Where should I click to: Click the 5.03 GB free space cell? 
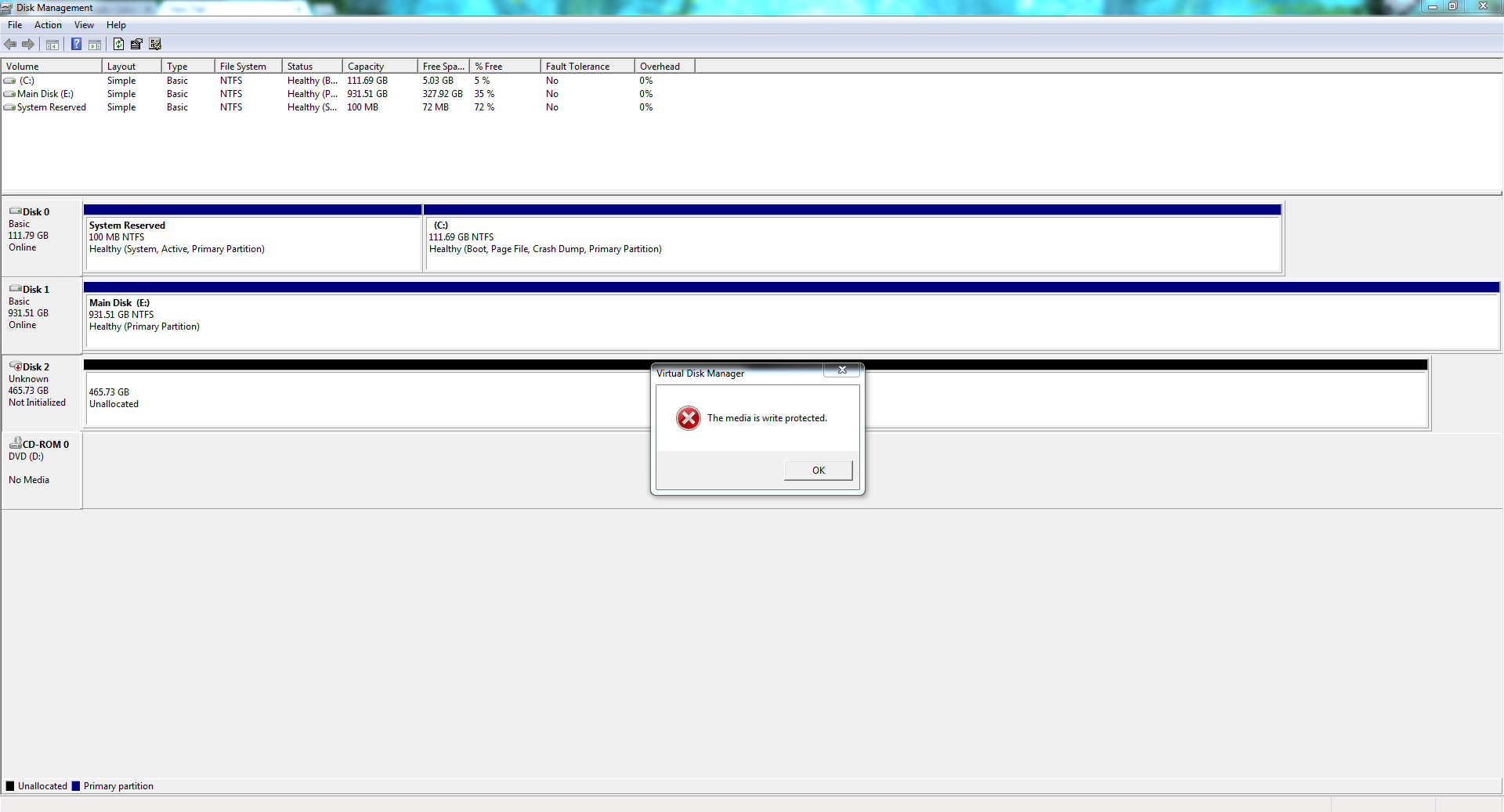point(438,81)
